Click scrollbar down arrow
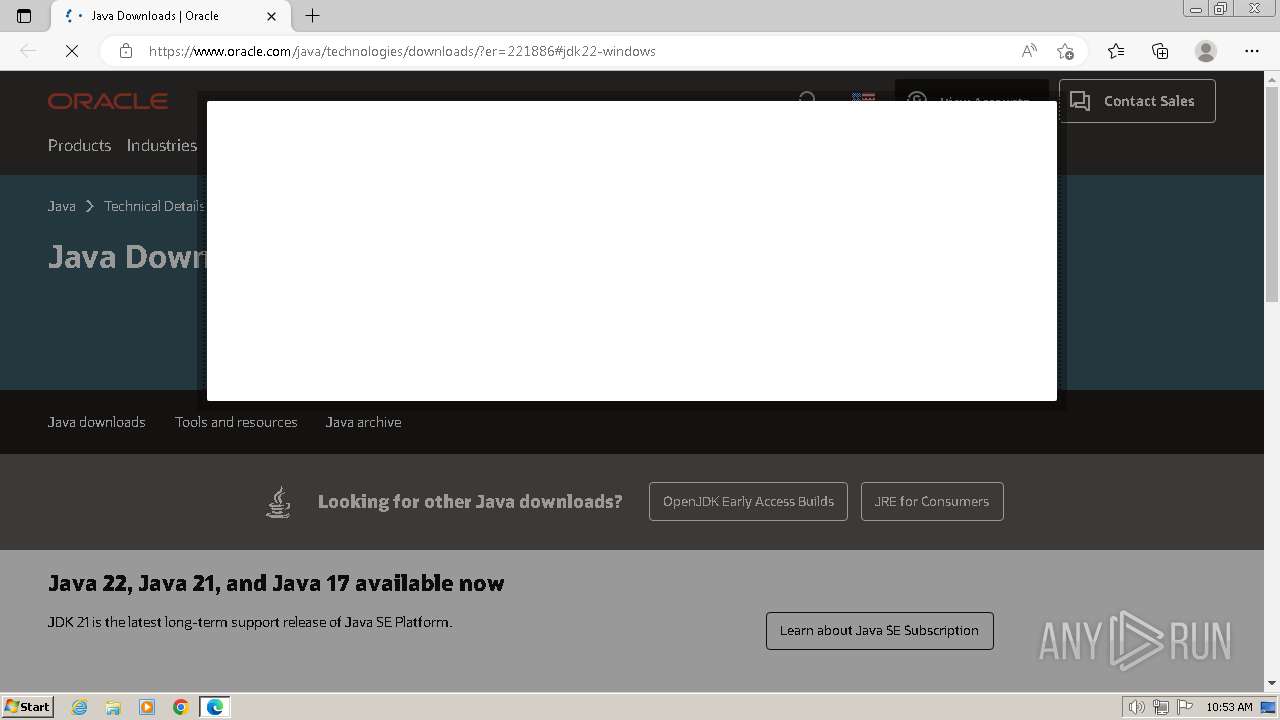The height and width of the screenshot is (720, 1280). click(x=1272, y=683)
